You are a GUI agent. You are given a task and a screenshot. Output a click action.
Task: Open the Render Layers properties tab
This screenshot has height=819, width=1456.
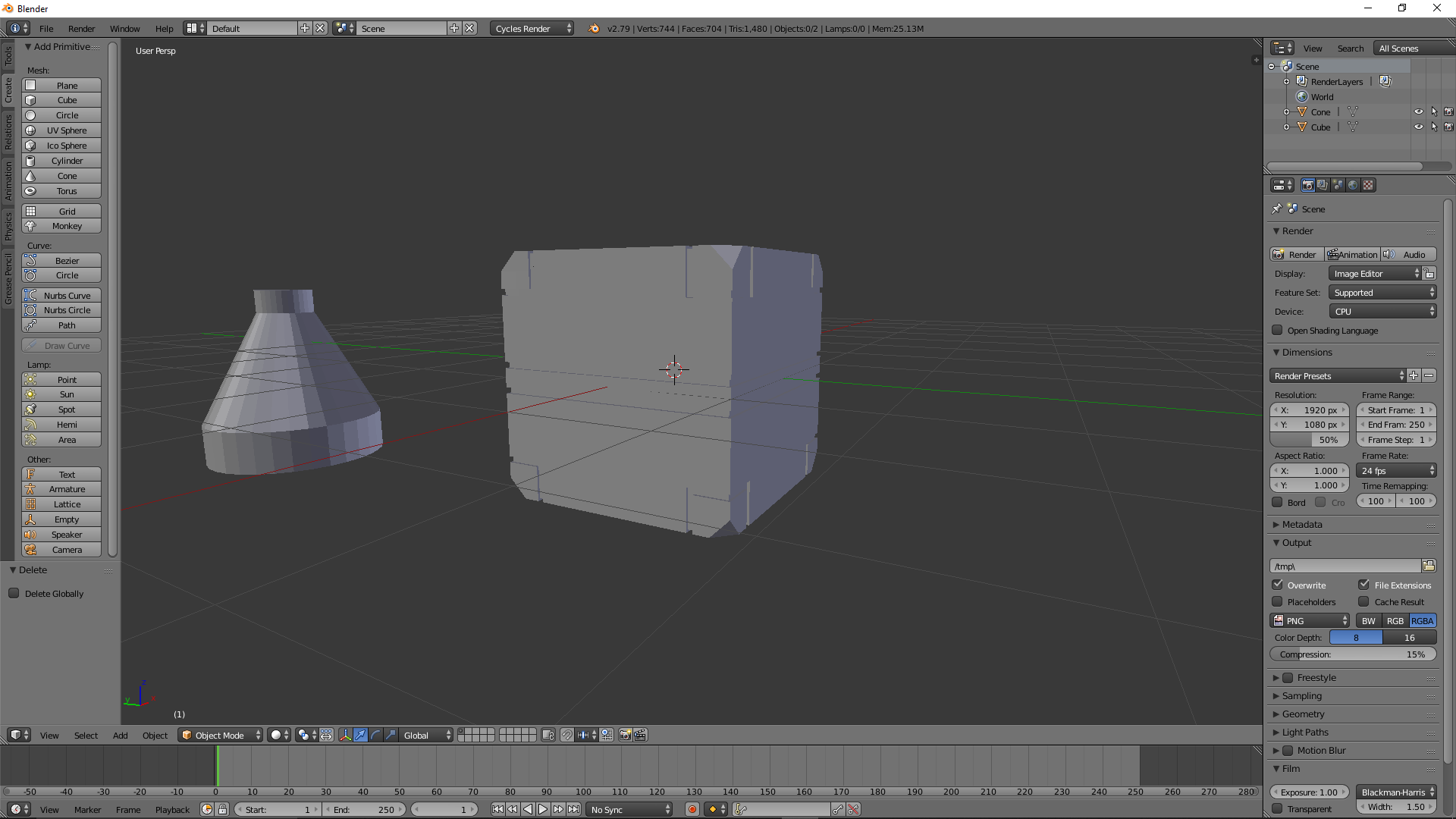[1322, 184]
